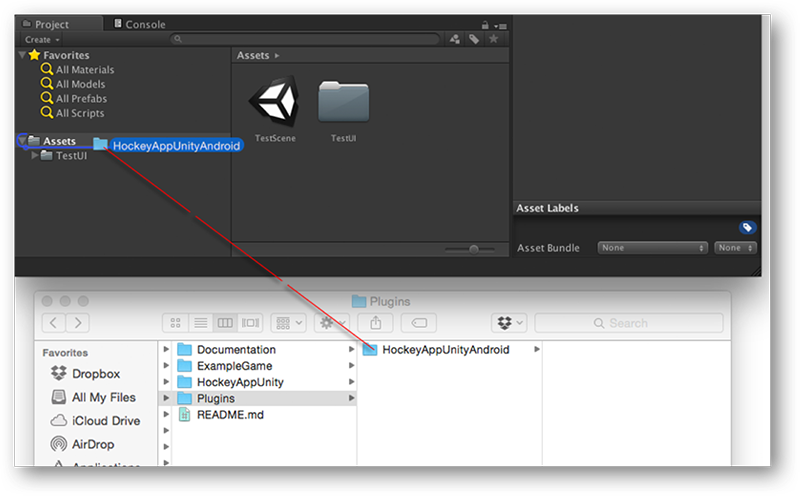Image resolution: width=800 pixels, height=496 pixels.
Task: Click the blue Asset Labels tag button
Action: pos(747,227)
